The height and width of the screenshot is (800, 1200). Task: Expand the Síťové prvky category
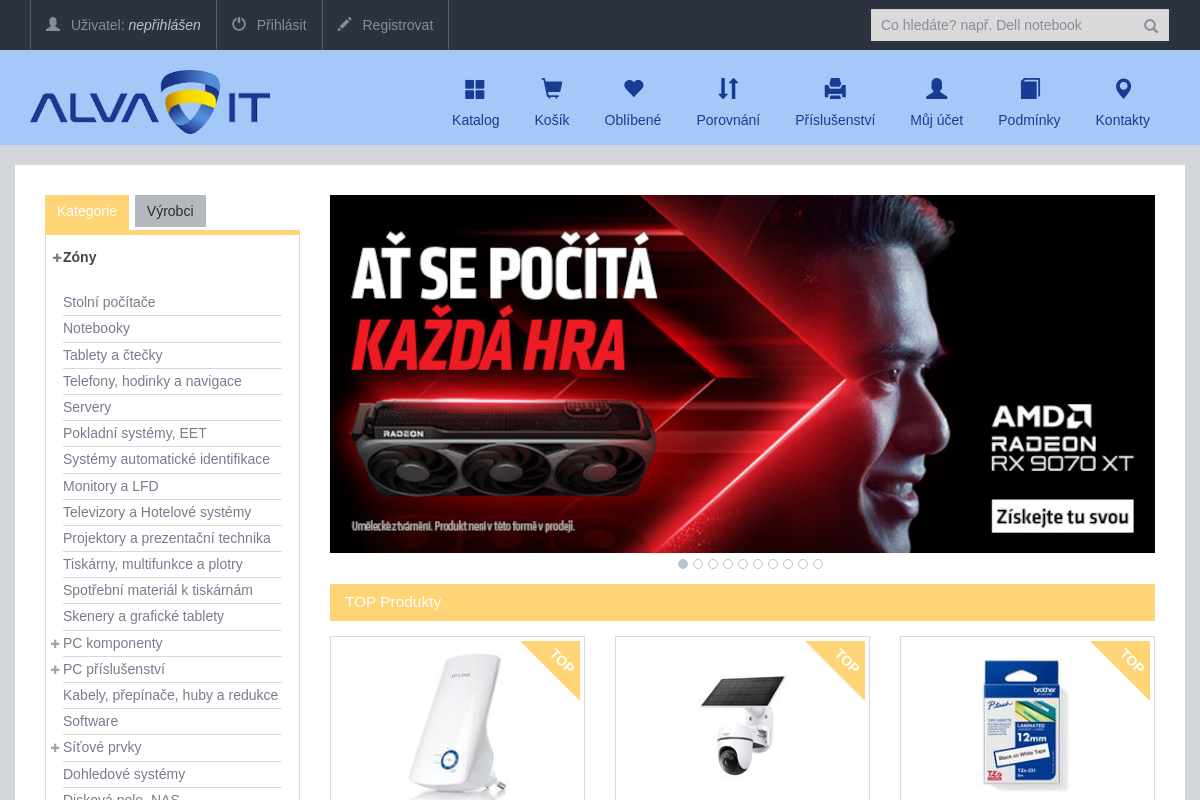pyautogui.click(x=56, y=747)
